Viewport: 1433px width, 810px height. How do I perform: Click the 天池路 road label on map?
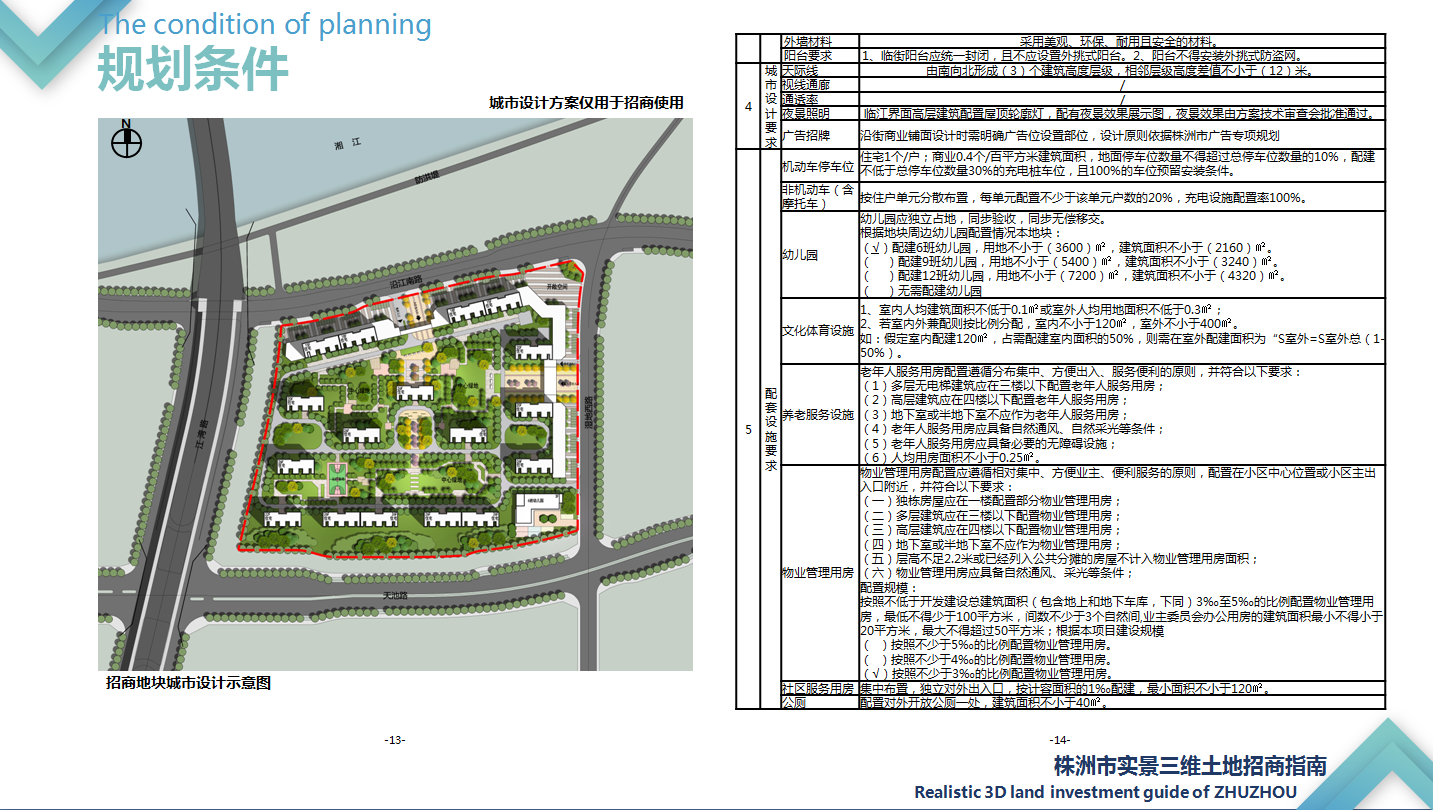coord(398,595)
